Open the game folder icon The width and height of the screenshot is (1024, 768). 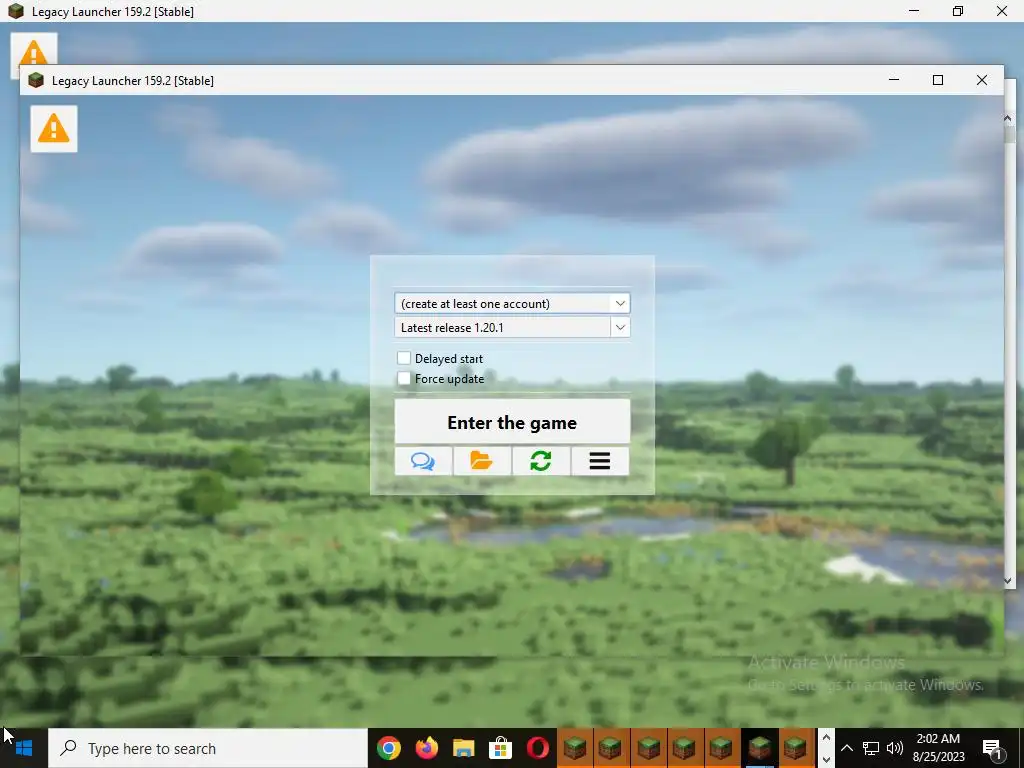click(482, 461)
